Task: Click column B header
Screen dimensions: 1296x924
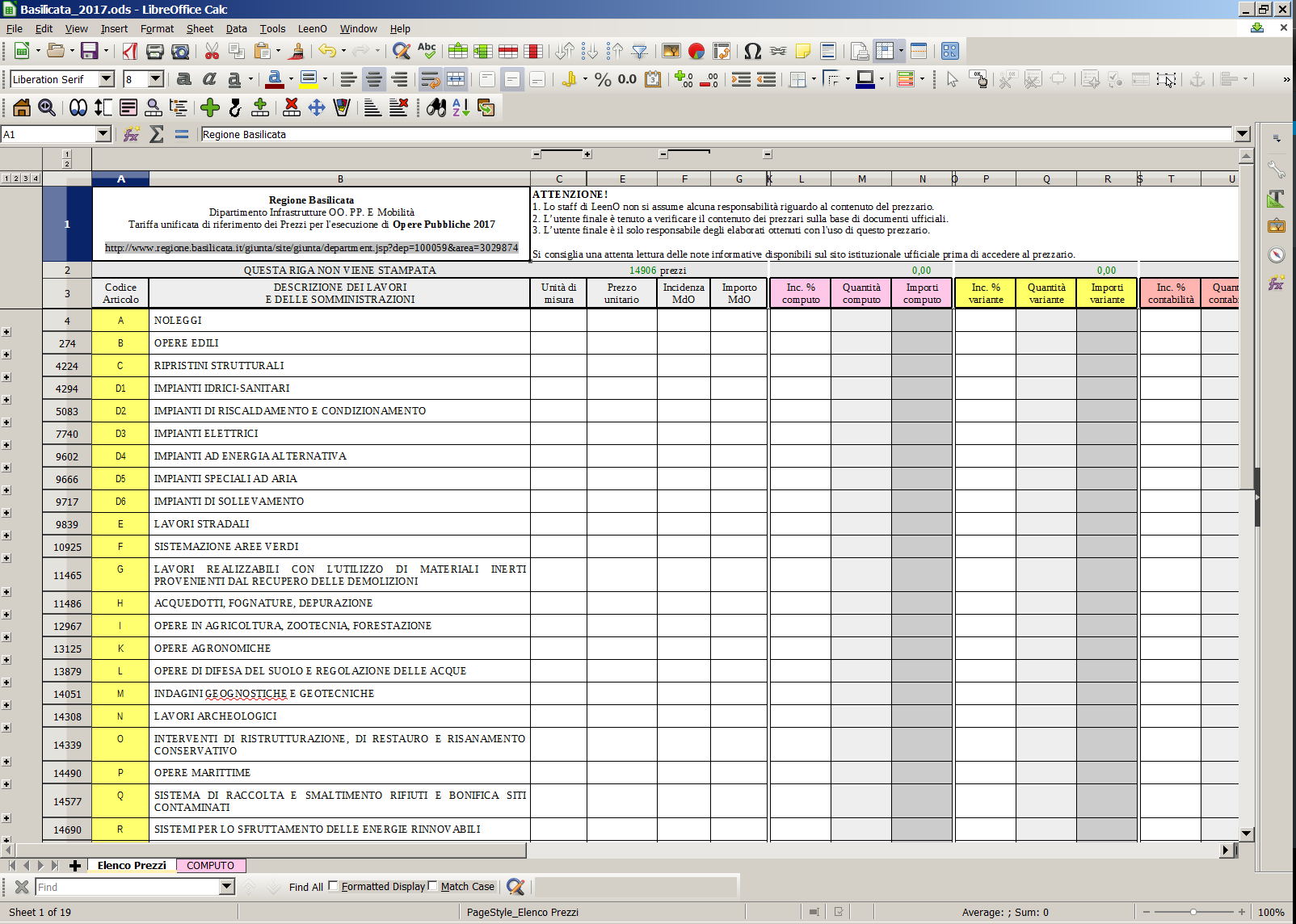Action: [x=340, y=178]
